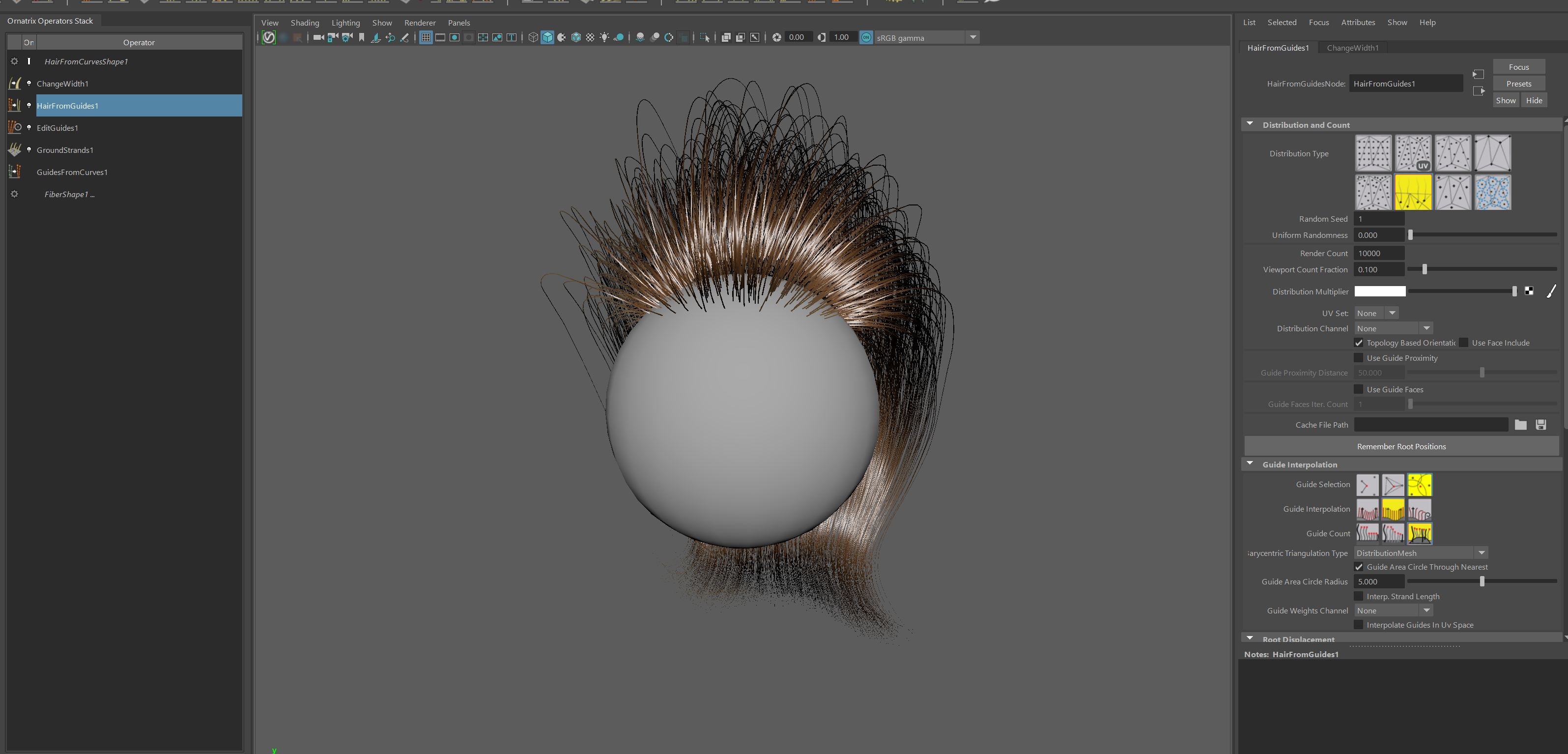Open the Renderer viewport menu

[419, 23]
